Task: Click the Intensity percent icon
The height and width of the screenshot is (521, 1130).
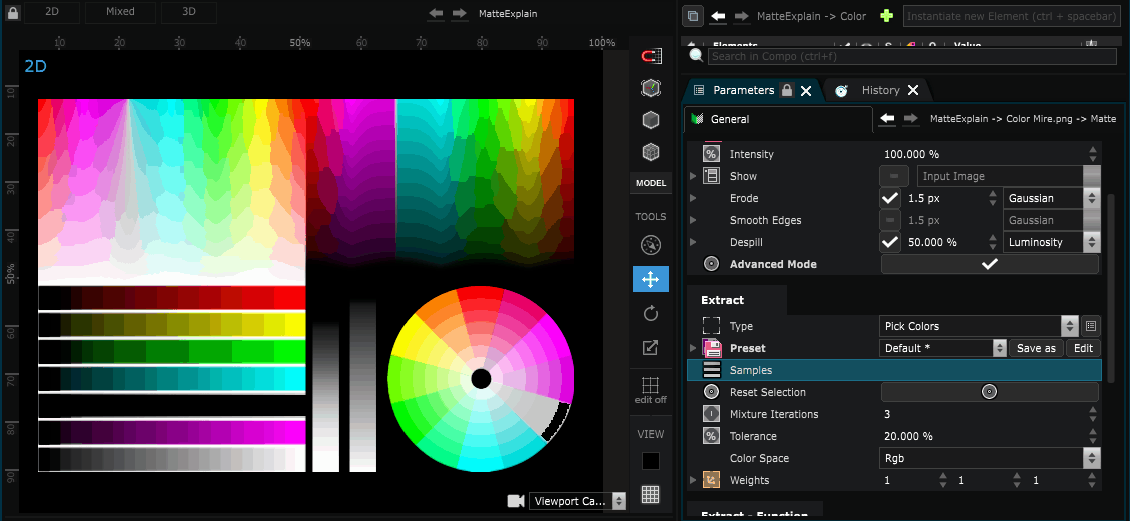Action: coord(711,153)
